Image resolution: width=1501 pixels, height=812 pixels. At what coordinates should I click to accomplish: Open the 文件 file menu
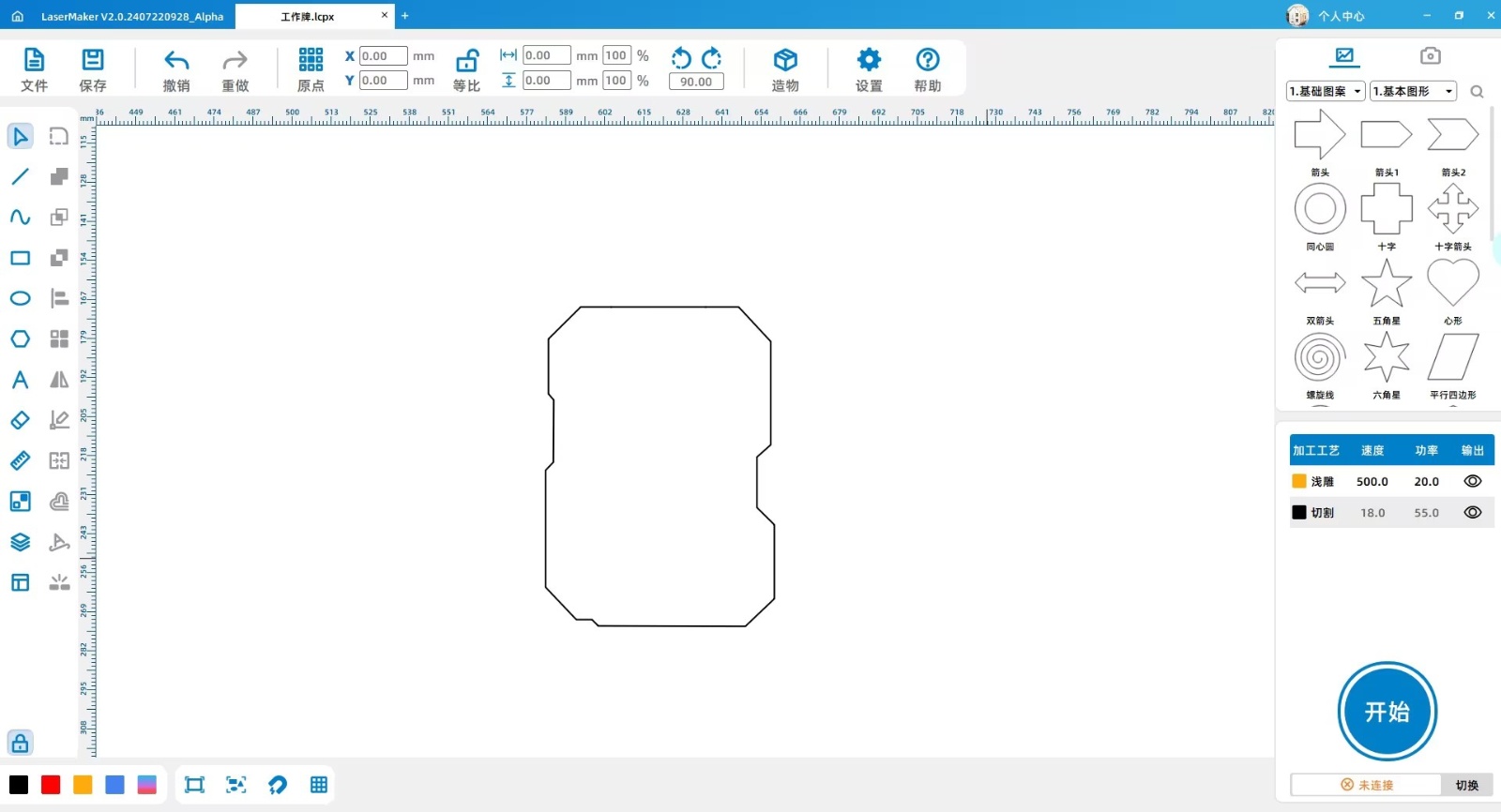coord(34,70)
